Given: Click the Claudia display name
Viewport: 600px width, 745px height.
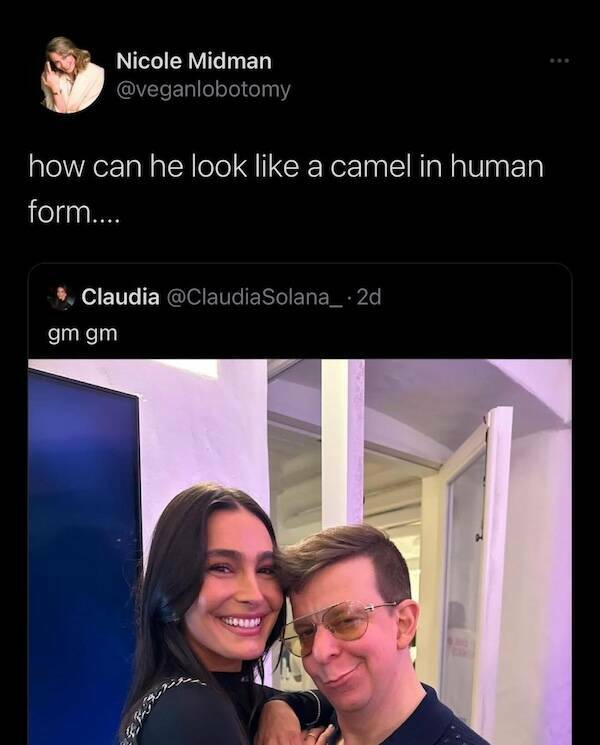Looking at the screenshot, I should pos(120,297).
